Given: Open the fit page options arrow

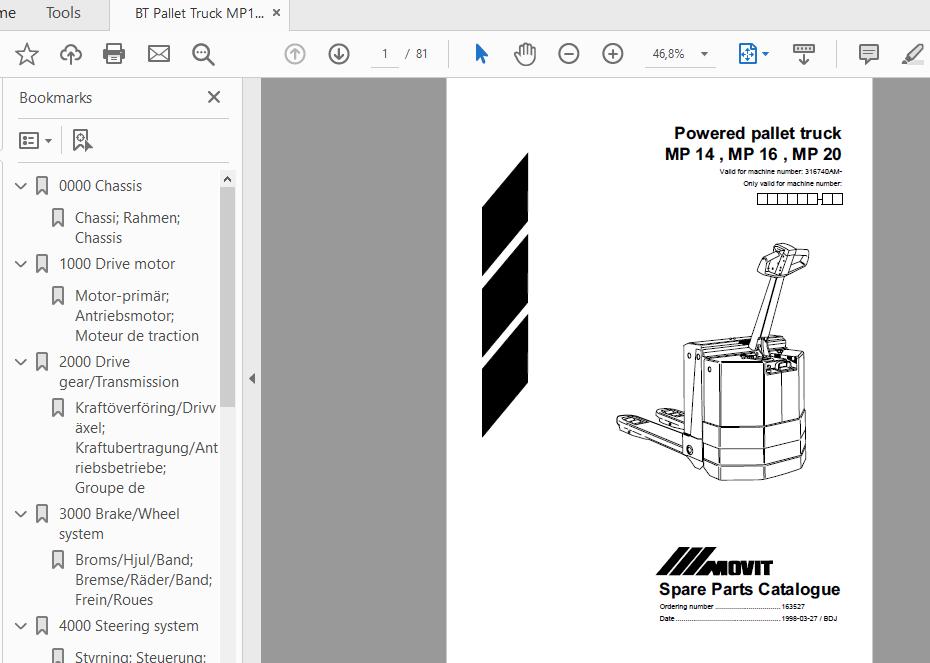Looking at the screenshot, I should [765, 54].
